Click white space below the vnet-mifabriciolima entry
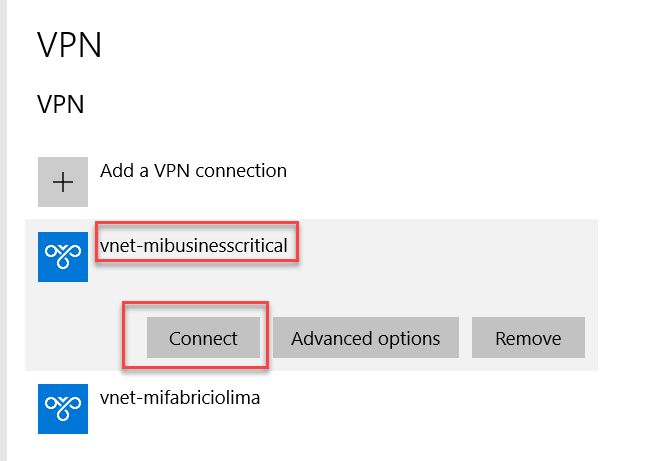The width and height of the screenshot is (667, 461). (x=300, y=448)
